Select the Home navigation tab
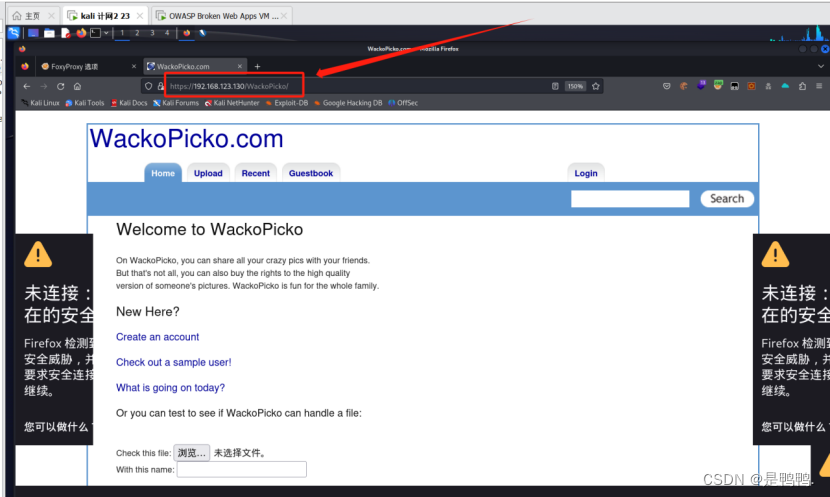The width and height of the screenshot is (830, 497). click(163, 173)
